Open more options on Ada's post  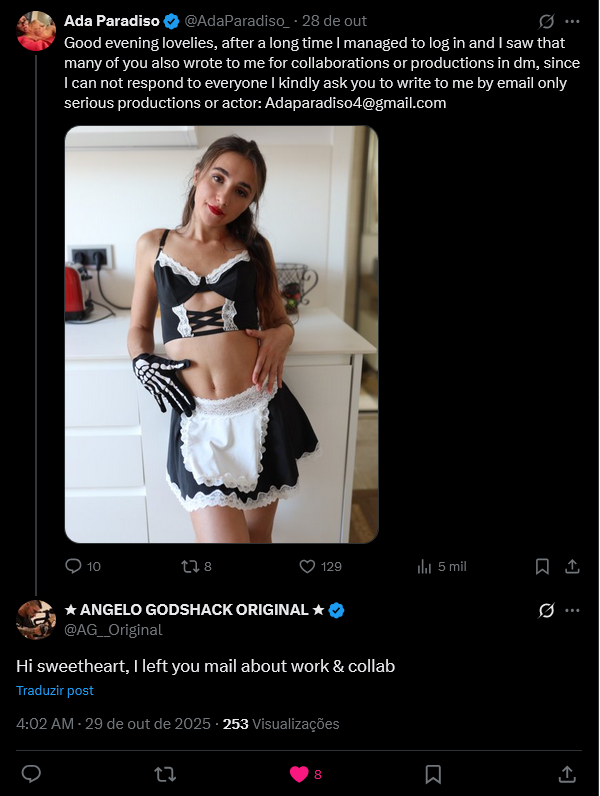(573, 21)
